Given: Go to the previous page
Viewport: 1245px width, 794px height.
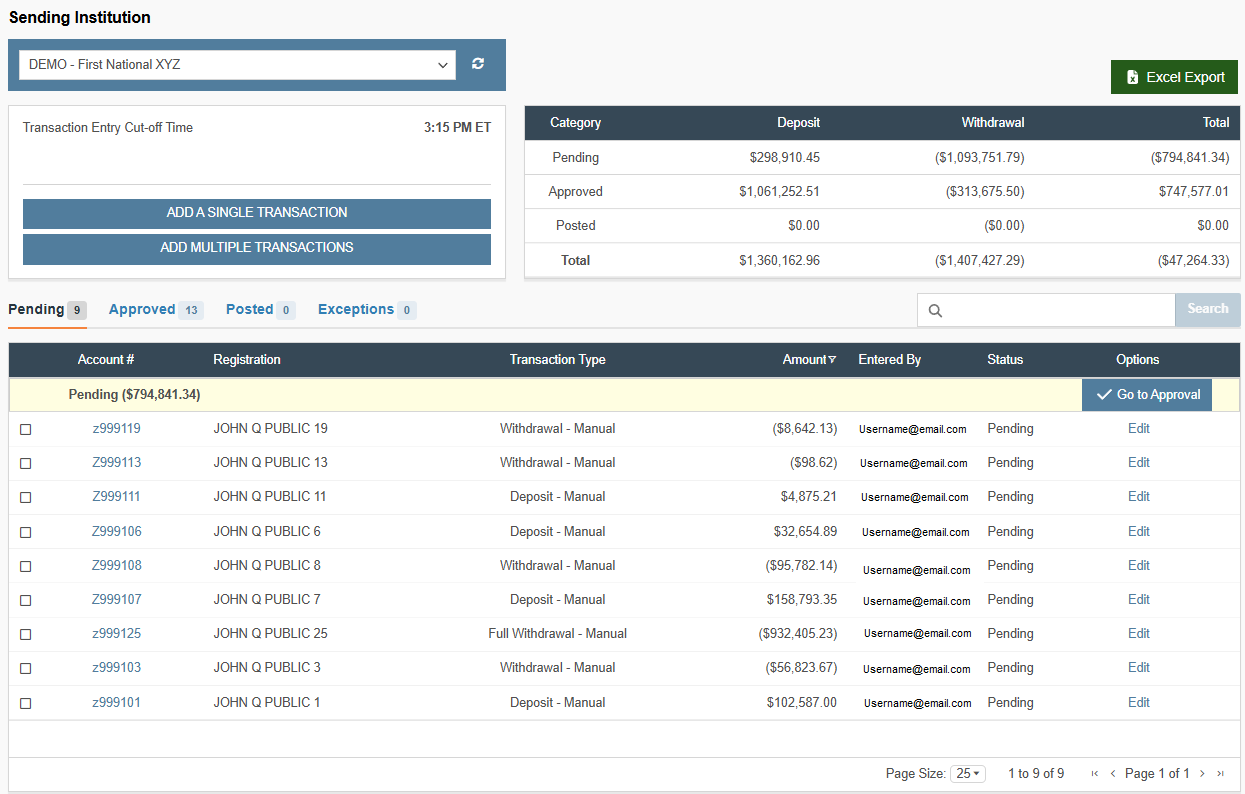Looking at the screenshot, I should point(1113,773).
